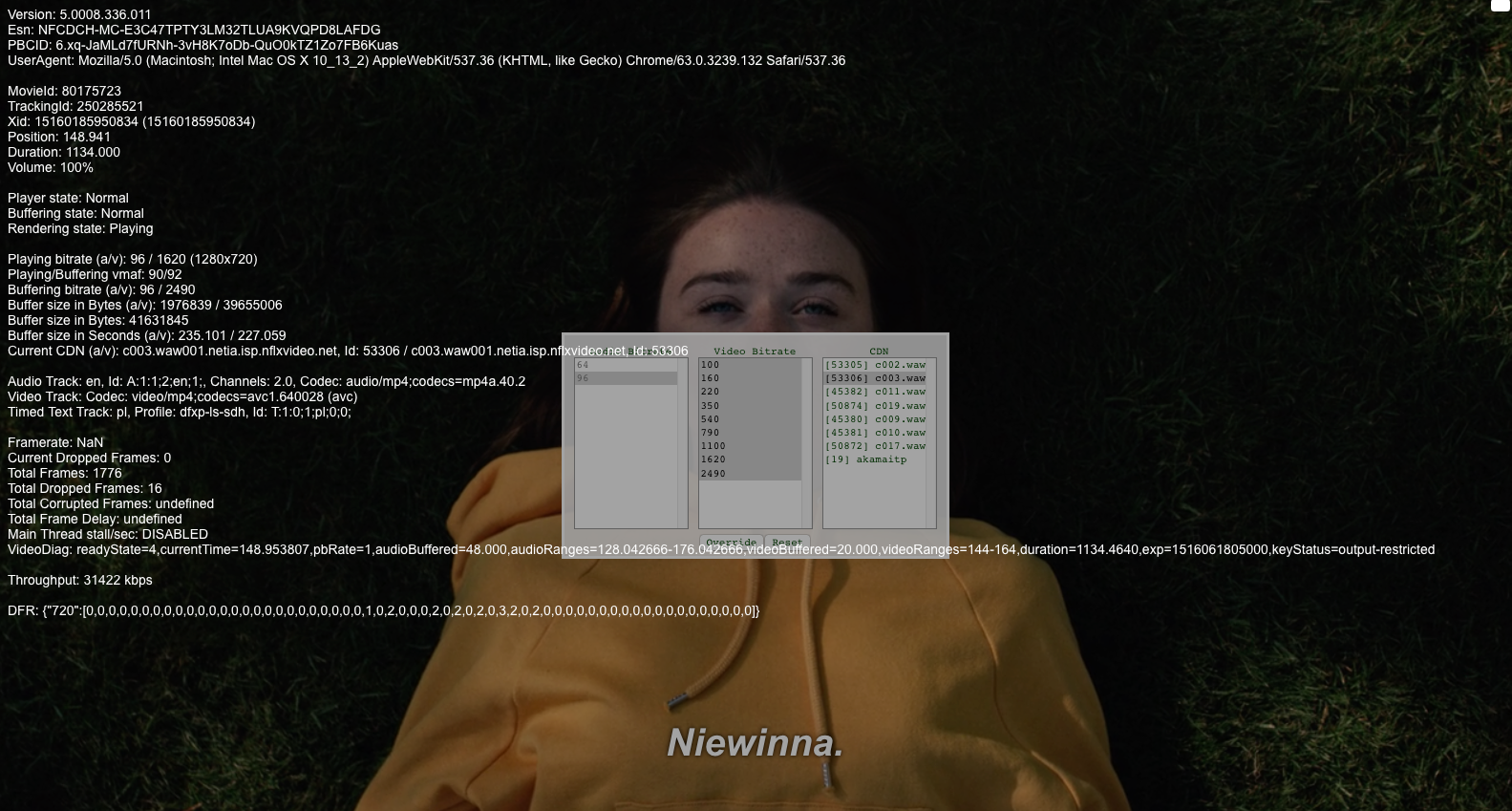The width and height of the screenshot is (1512, 811).
Task: Choose CDN [45382] c011.waw
Action: [x=875, y=392]
